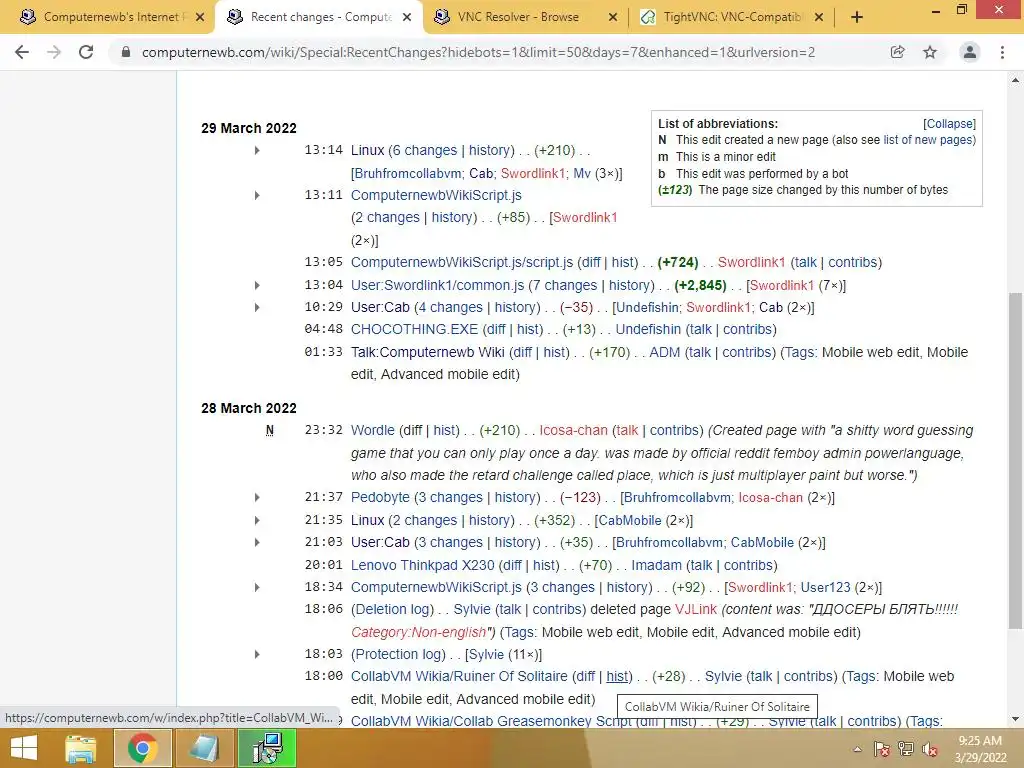Close Computernewb's Internet tab
Screen dimensions: 1024x768
tap(200, 17)
